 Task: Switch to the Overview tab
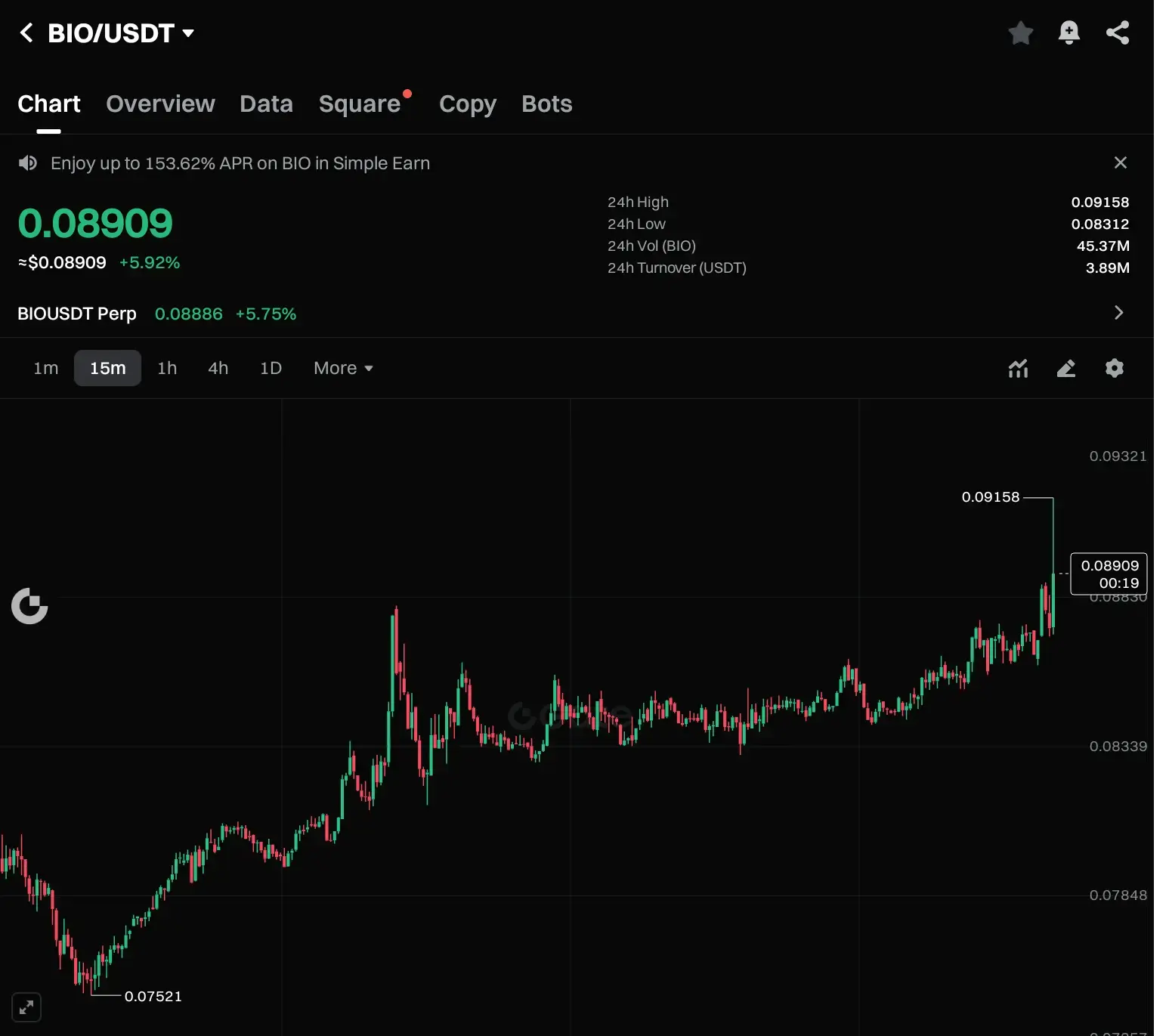click(160, 104)
